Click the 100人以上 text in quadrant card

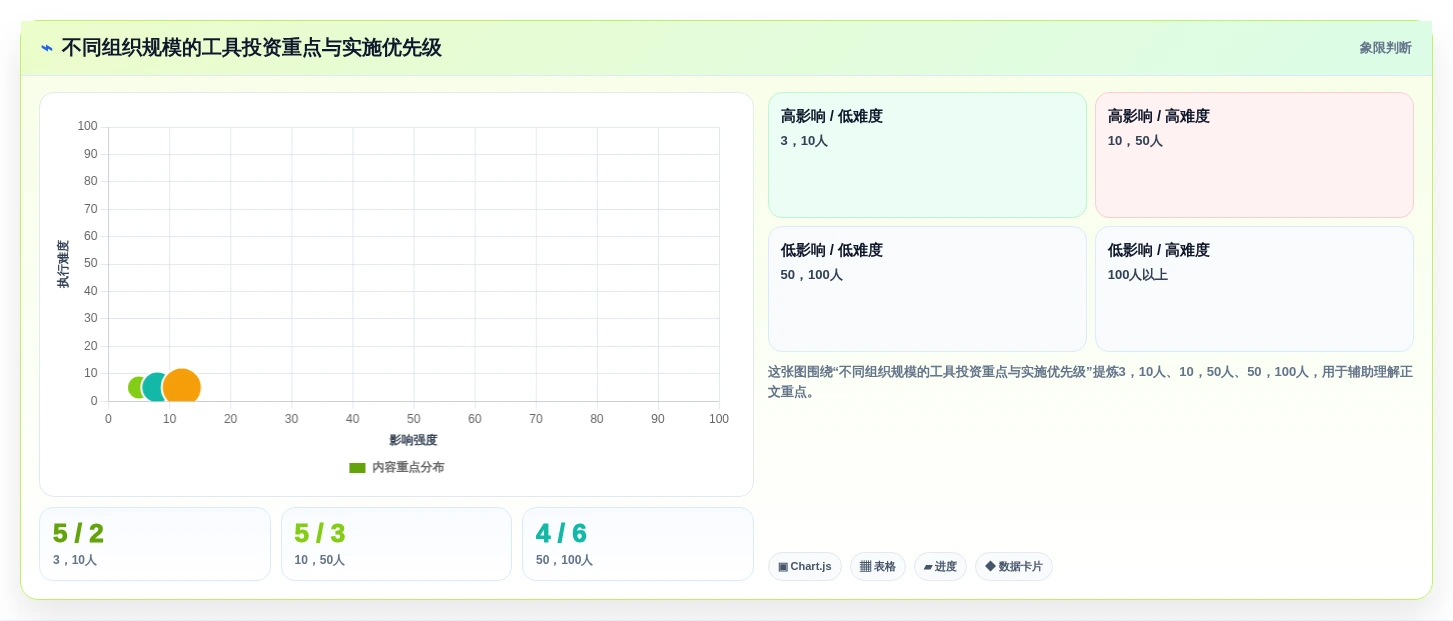point(1137,275)
